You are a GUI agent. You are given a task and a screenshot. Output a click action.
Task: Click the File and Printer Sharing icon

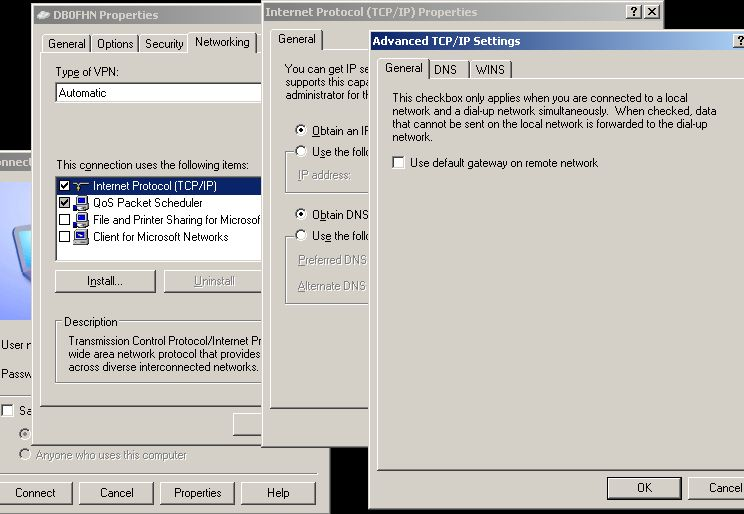(81, 220)
